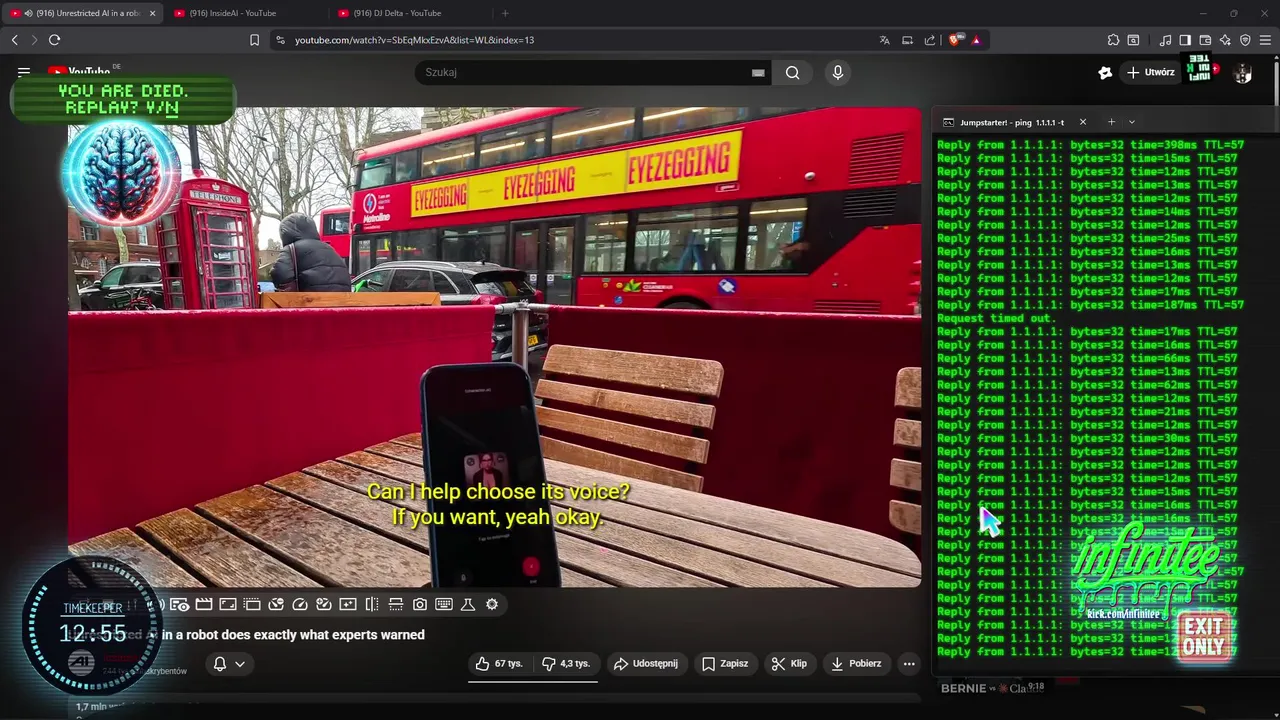
Task: Click the music note playlist icon
Action: (1165, 40)
